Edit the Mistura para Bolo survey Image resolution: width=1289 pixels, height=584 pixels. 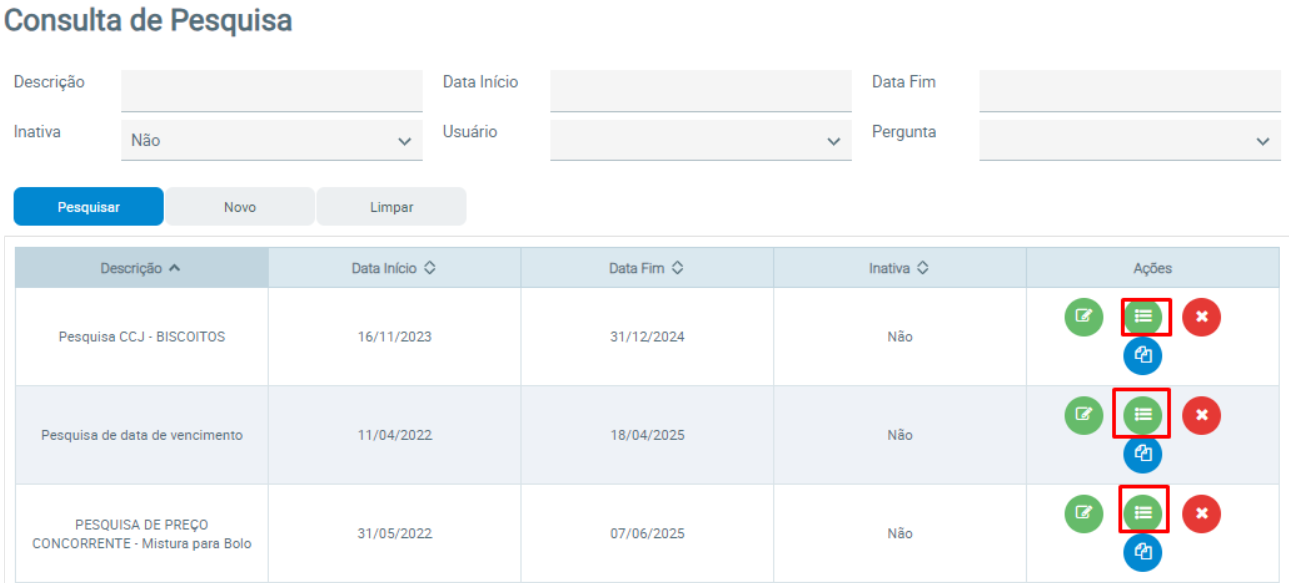coord(1083,513)
